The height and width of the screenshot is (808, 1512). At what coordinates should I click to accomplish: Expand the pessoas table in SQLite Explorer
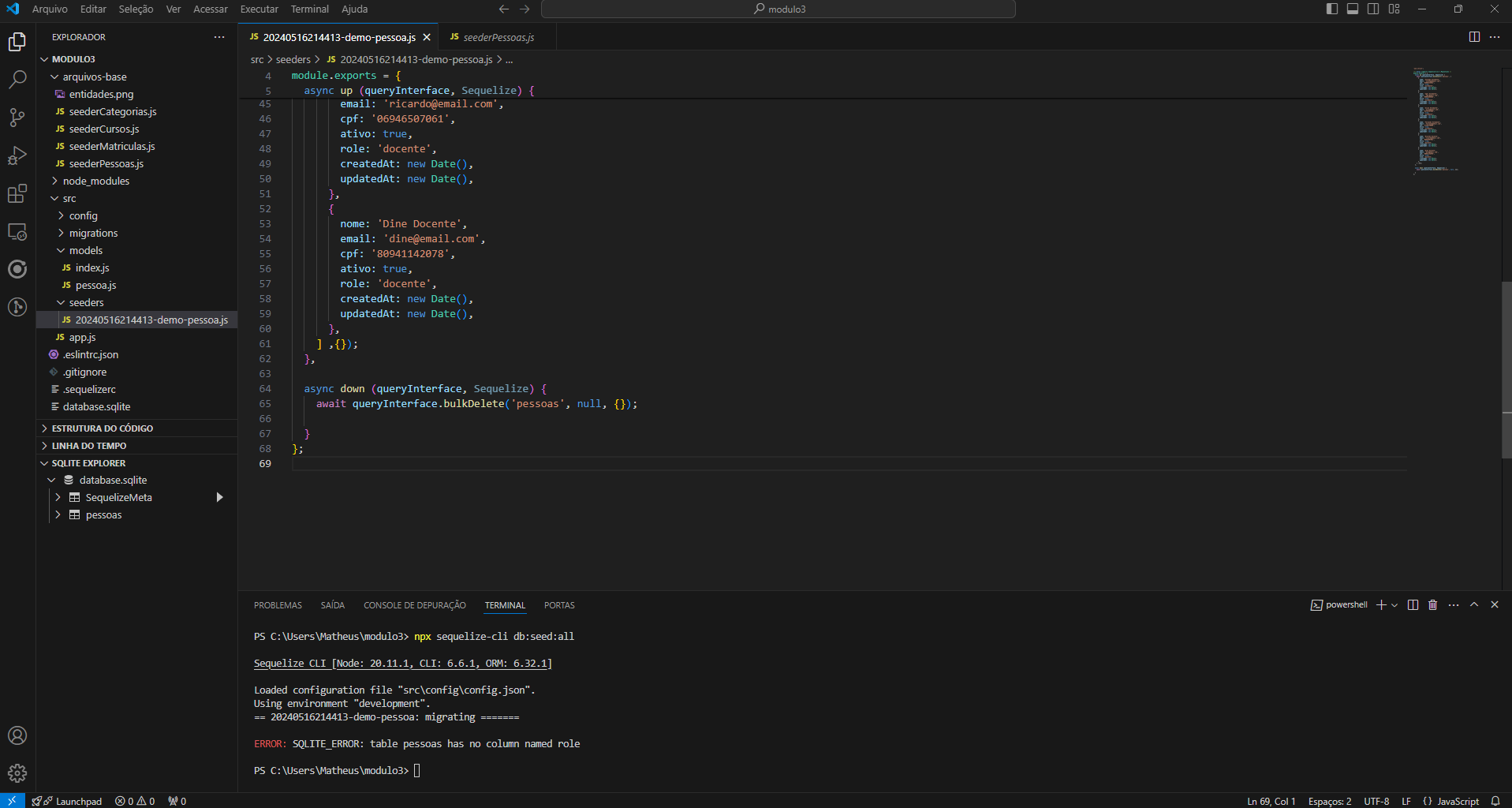[x=58, y=514]
